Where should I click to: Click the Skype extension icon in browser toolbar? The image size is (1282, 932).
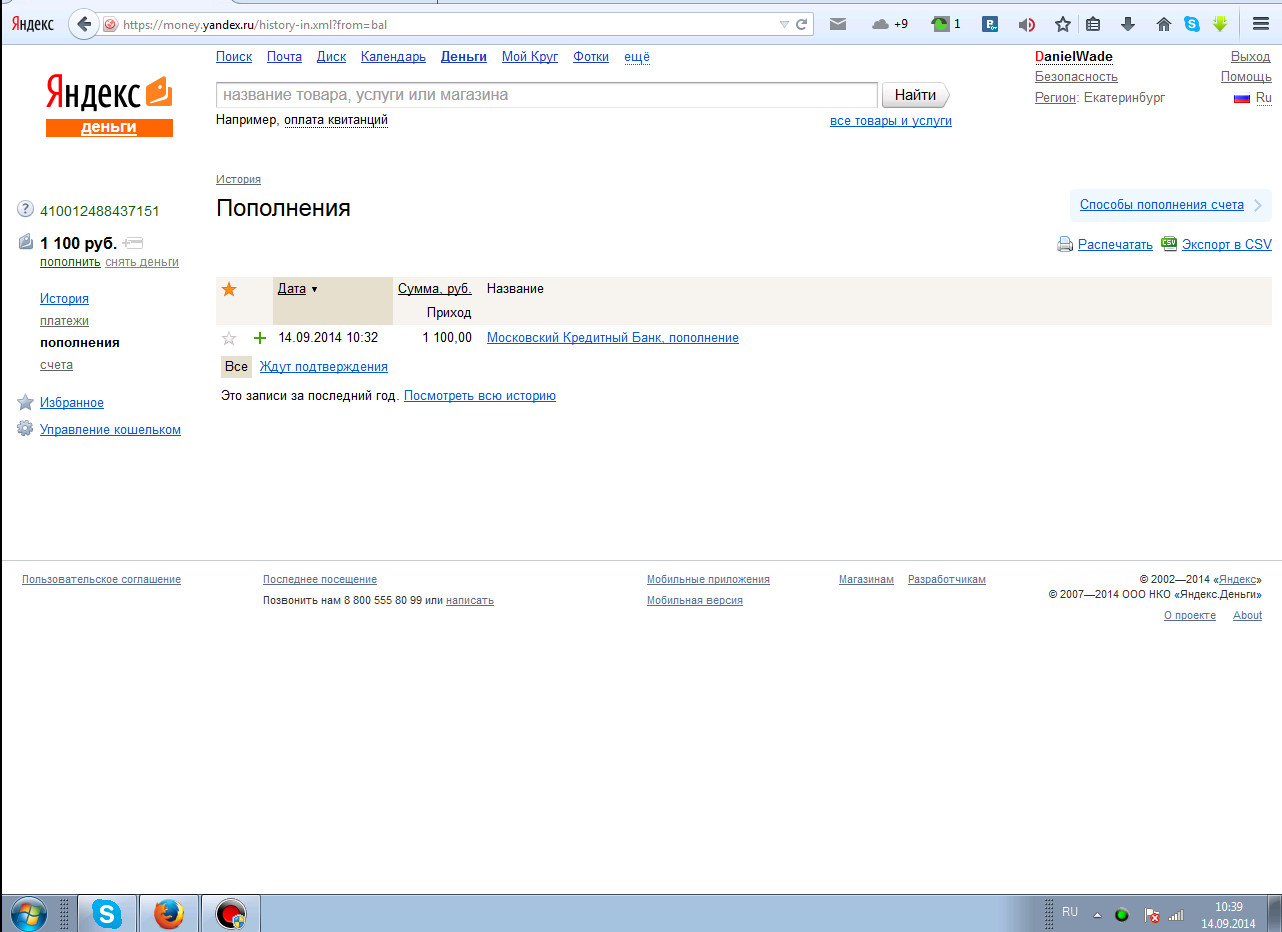[1191, 24]
